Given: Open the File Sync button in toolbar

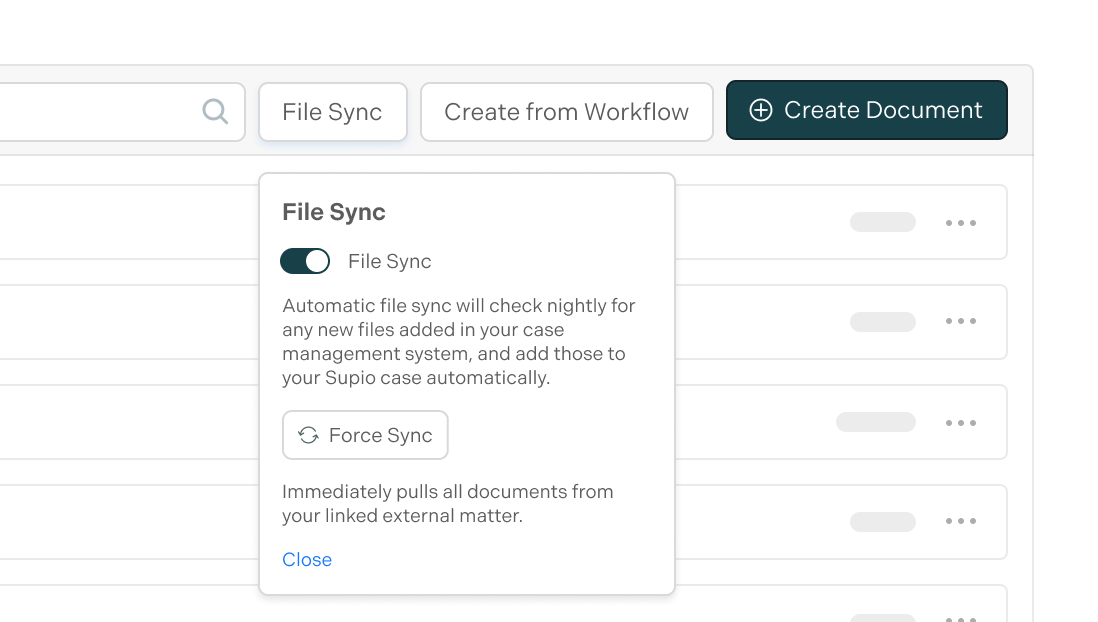Looking at the screenshot, I should (x=333, y=112).
